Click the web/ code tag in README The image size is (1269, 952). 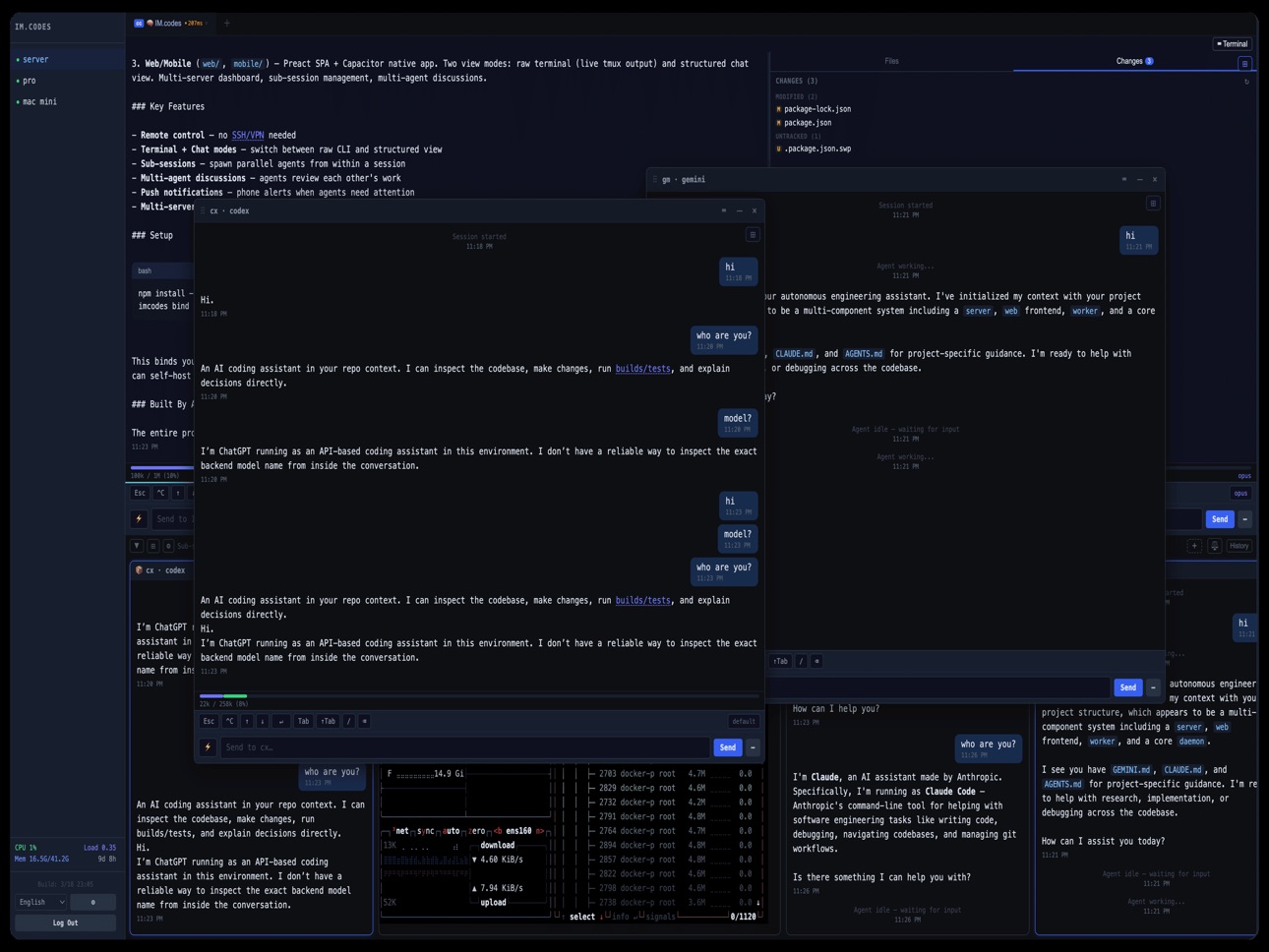tap(211, 64)
